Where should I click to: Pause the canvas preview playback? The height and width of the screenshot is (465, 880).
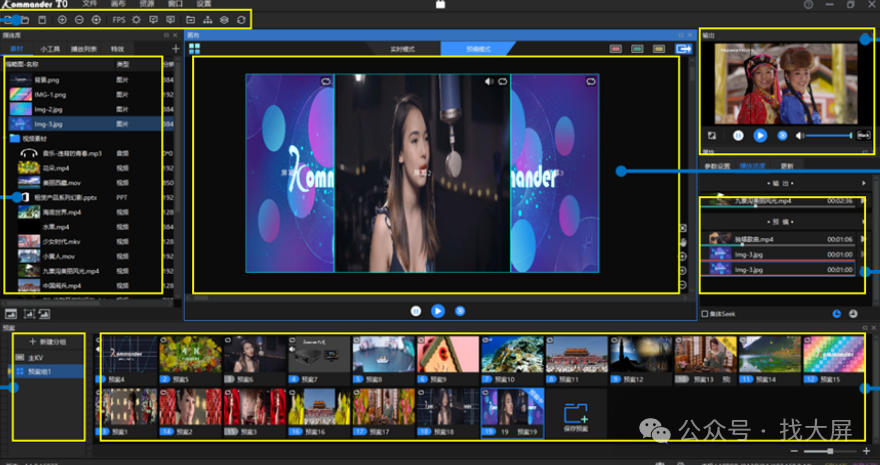416,311
